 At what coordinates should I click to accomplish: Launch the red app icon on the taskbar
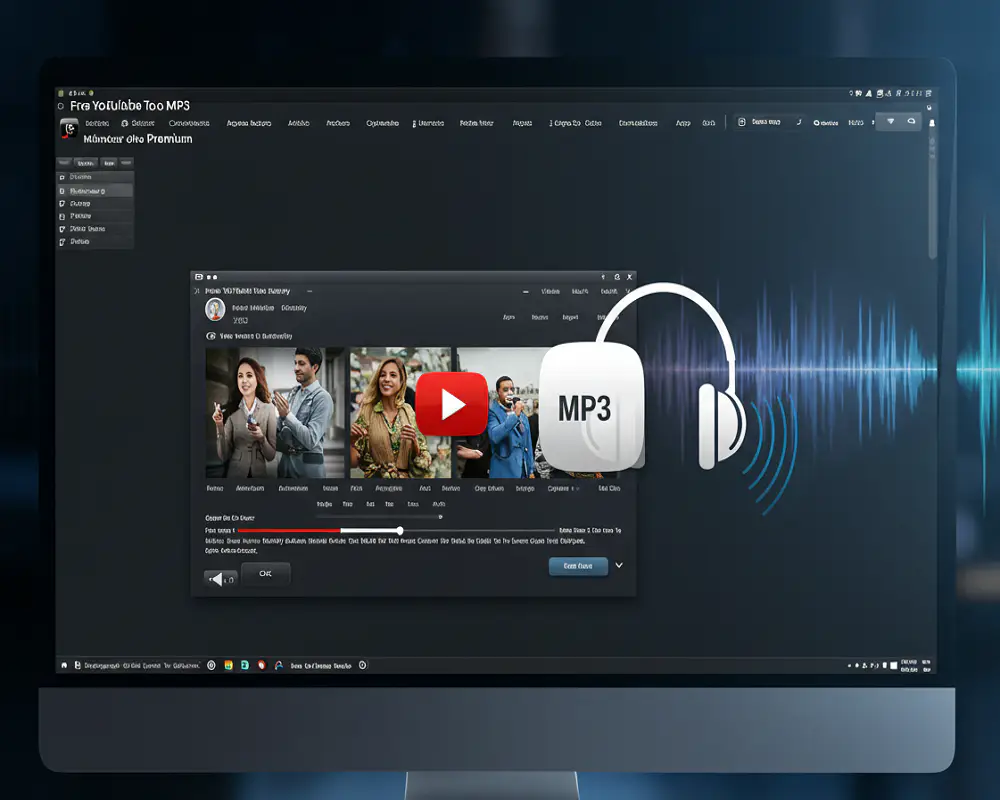pyautogui.click(x=261, y=665)
